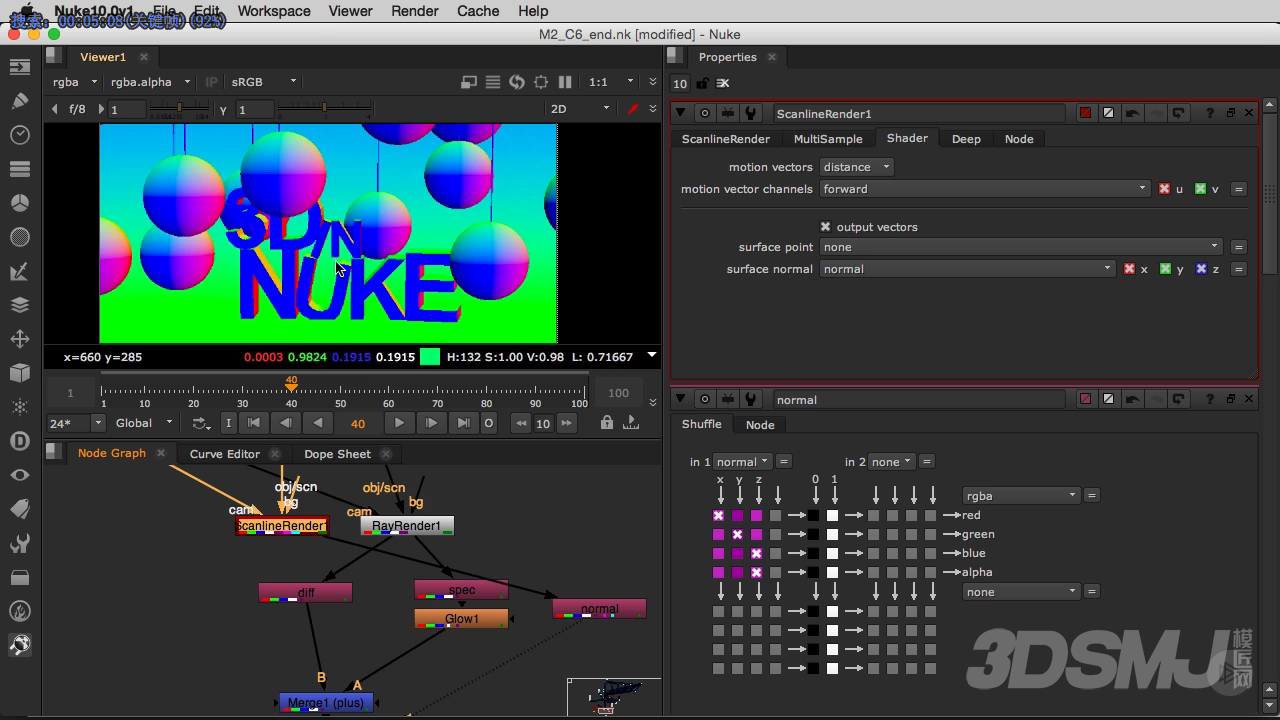Collapse the ScanlineRender1 properties triangle
The height and width of the screenshot is (720, 1280).
pos(680,114)
